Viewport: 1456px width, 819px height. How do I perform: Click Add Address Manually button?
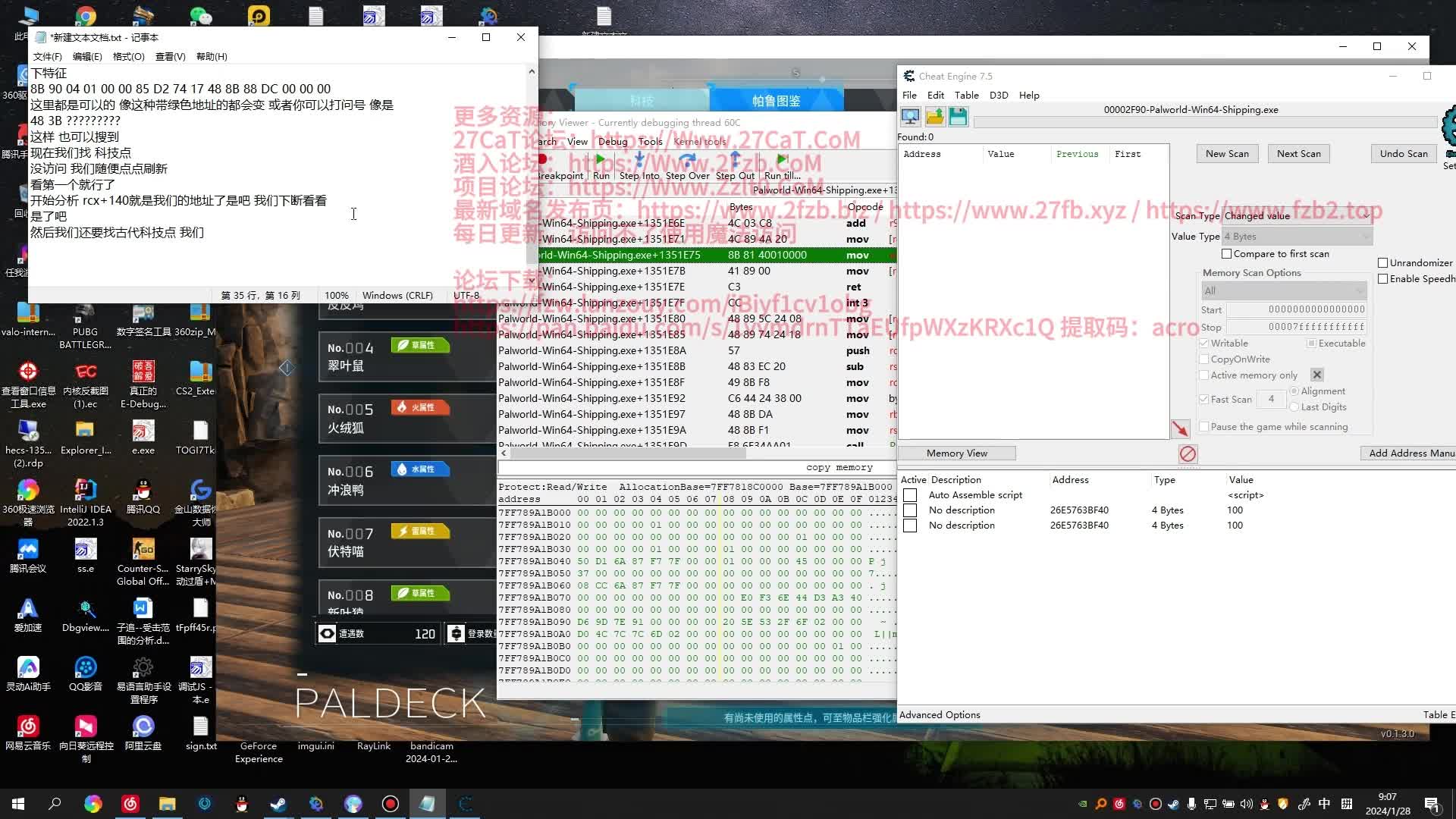(x=1408, y=453)
